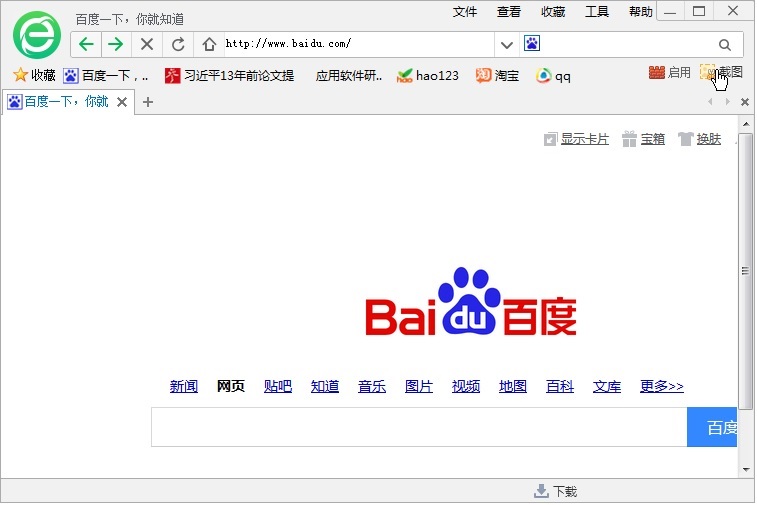Minimize the browser window
This screenshot has height=505, width=757.
click(x=670, y=12)
